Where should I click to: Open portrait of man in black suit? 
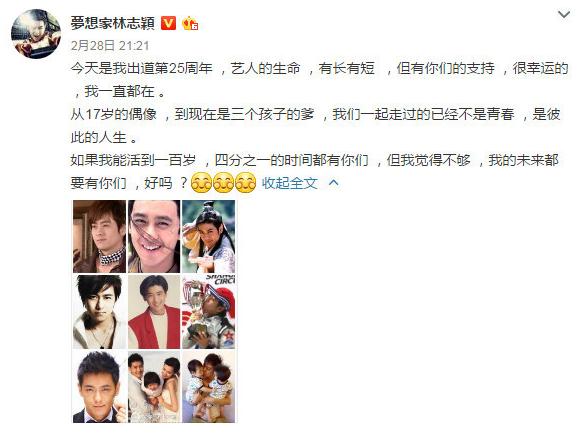tap(99, 387)
